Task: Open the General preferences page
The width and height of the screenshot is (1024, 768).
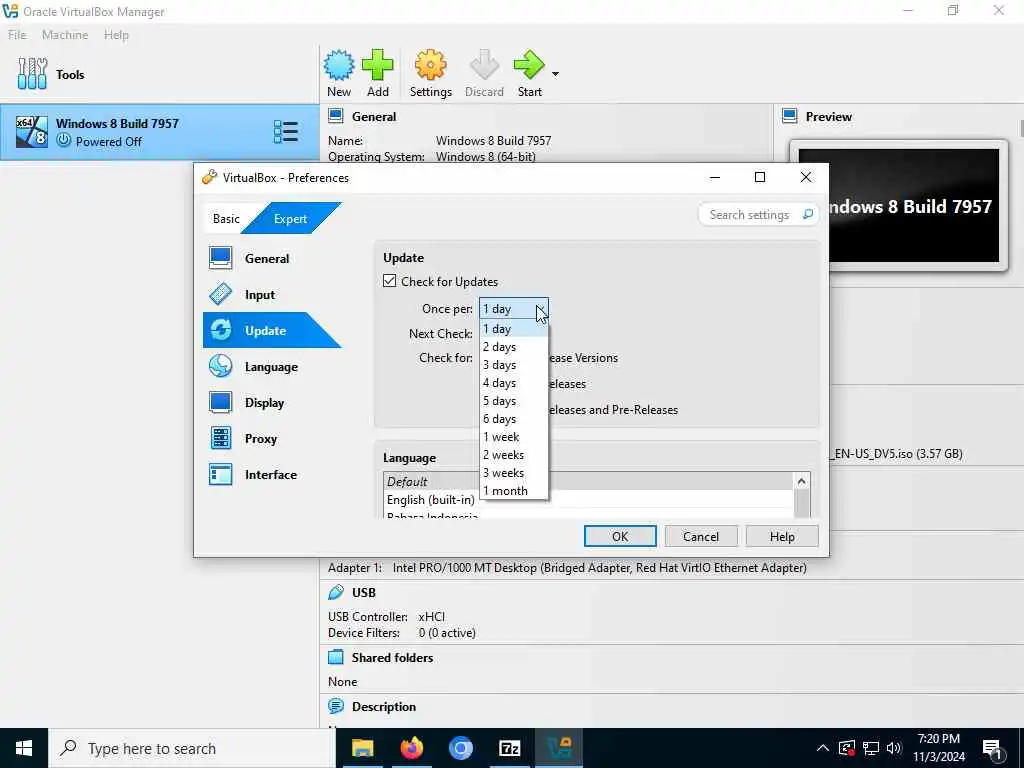Action: (266, 259)
